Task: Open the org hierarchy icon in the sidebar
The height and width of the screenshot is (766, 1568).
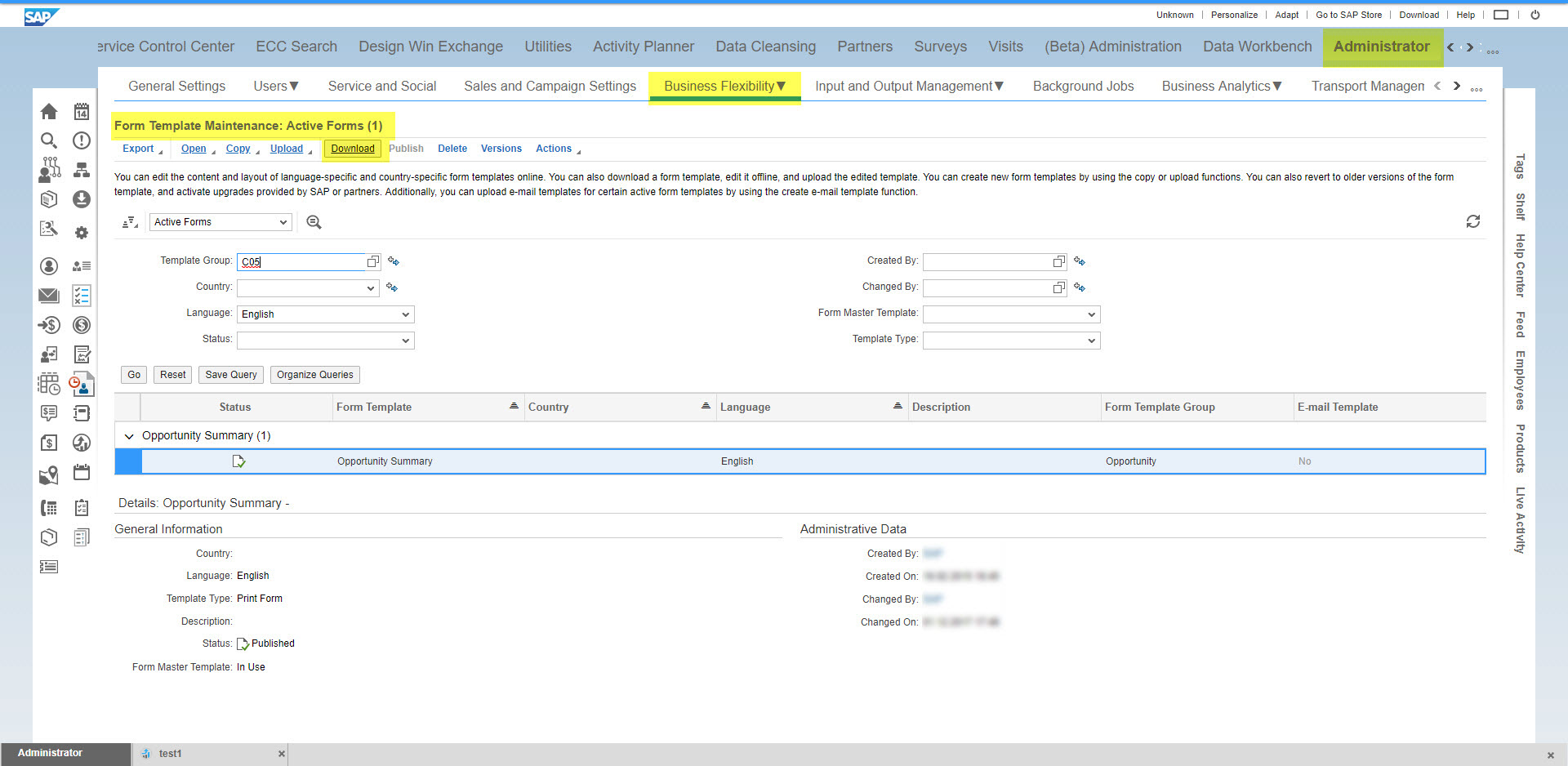Action: point(82,170)
